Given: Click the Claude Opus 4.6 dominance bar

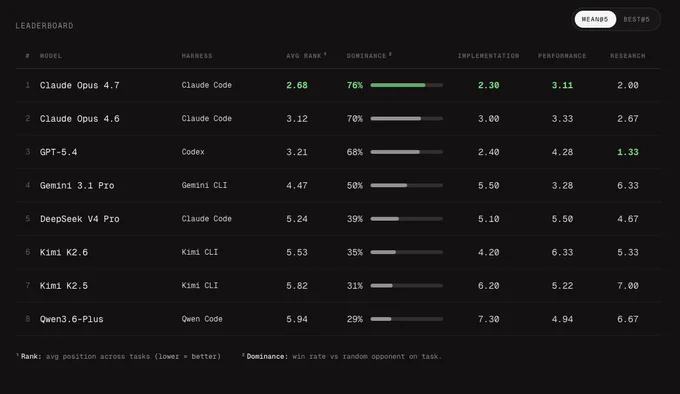Looking at the screenshot, I should tap(406, 118).
